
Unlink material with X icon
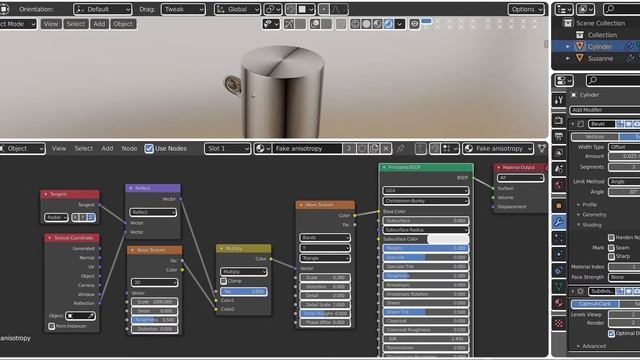386,149
